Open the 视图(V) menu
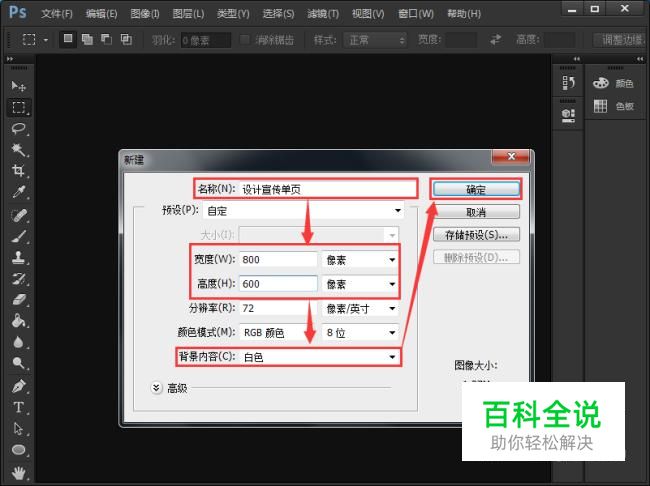Screen dimensions: 650x486 pyautogui.click(x=368, y=14)
